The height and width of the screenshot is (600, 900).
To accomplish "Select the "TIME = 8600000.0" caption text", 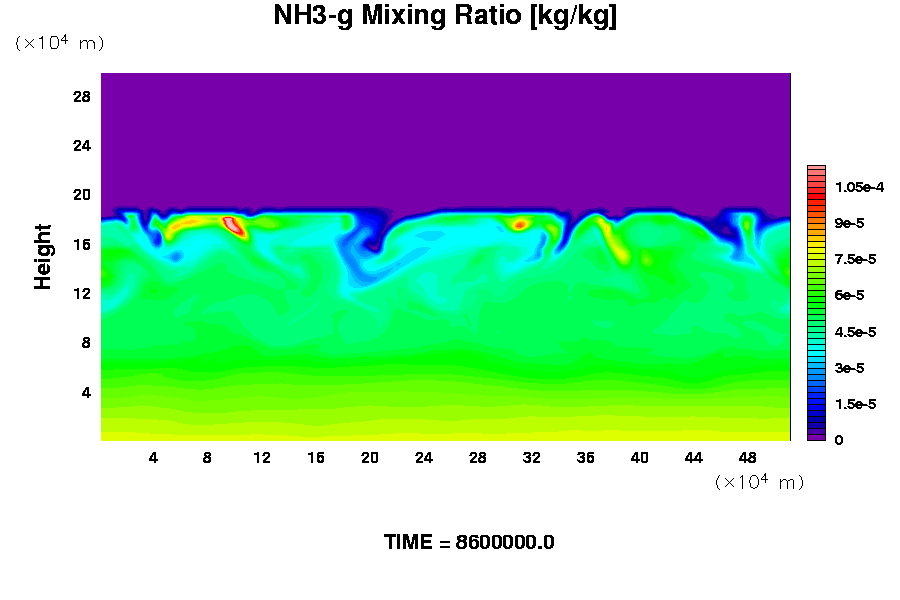I will tap(469, 543).
